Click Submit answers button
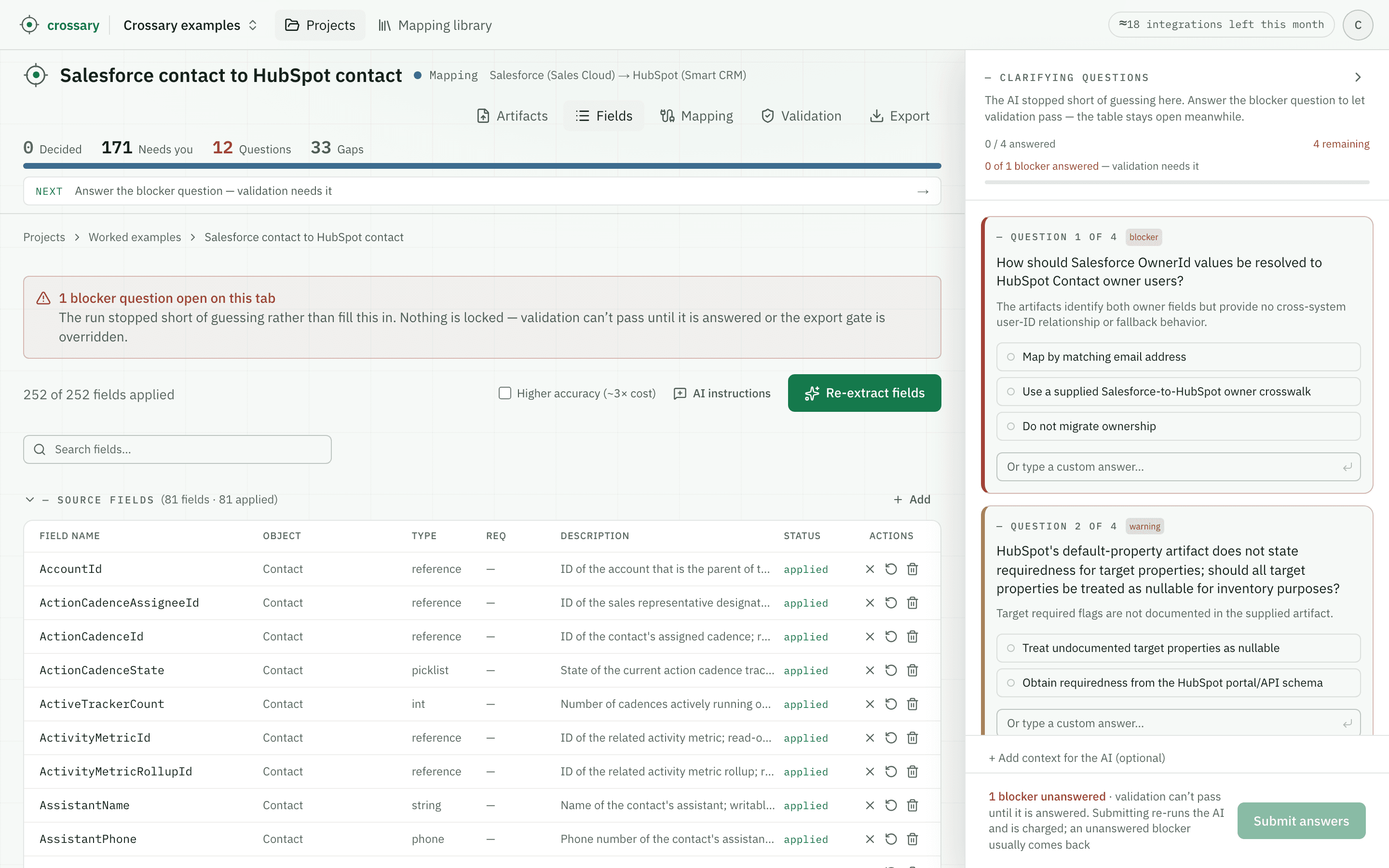Image resolution: width=1389 pixels, height=868 pixels. (x=1301, y=821)
